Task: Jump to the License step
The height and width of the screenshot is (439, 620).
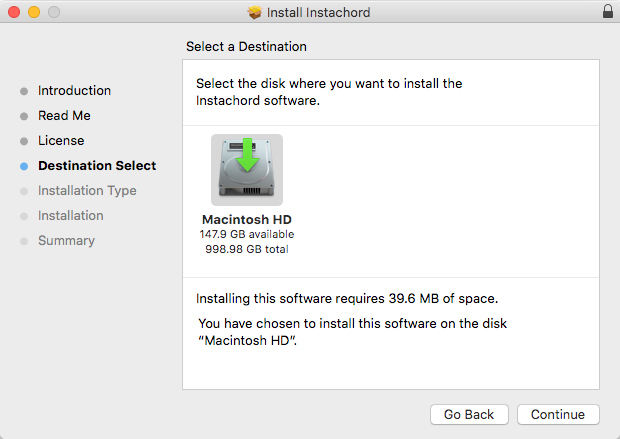Action: 61,141
